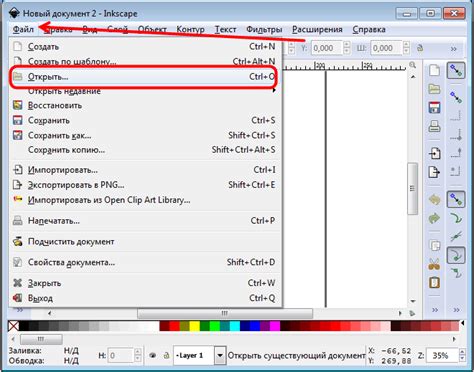Screen dimensions: 474x372
Task: Choose Импортировать... menu entry
Action: point(145,170)
